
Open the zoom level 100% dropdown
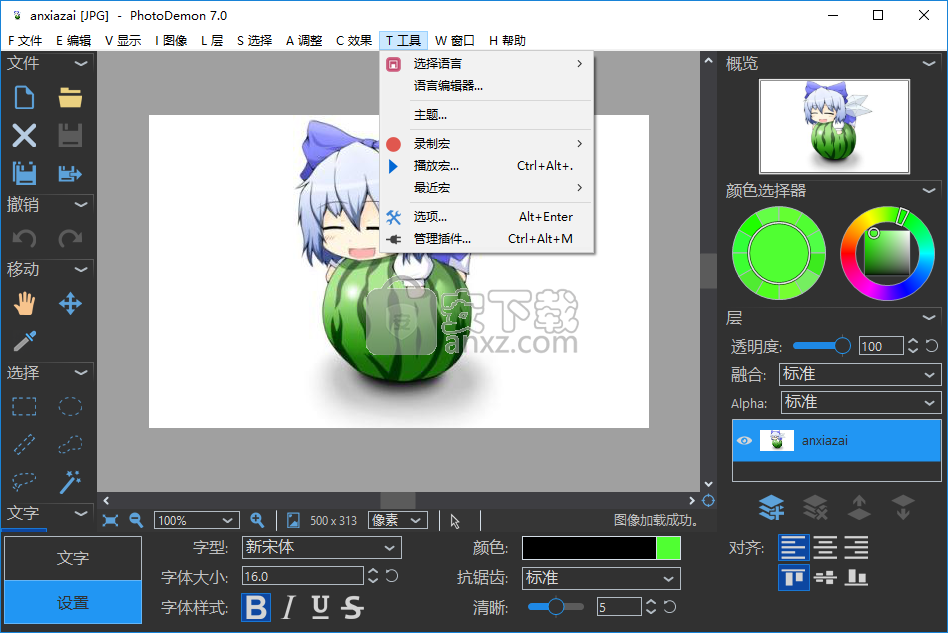(x=196, y=521)
